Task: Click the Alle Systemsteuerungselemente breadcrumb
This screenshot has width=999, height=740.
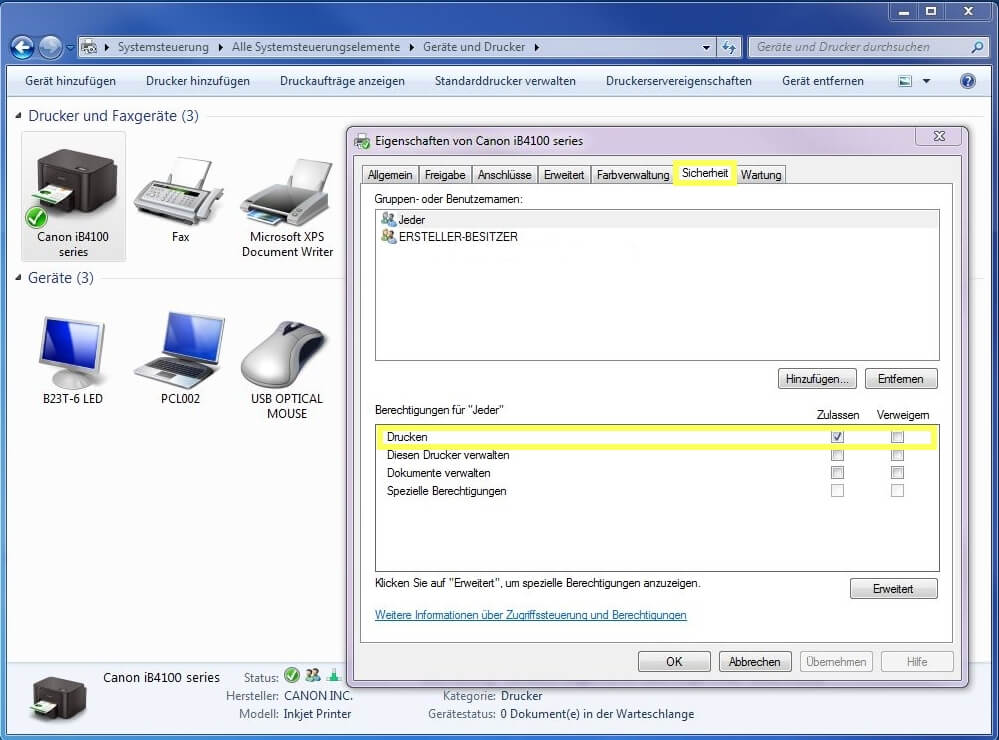Action: coord(316,47)
